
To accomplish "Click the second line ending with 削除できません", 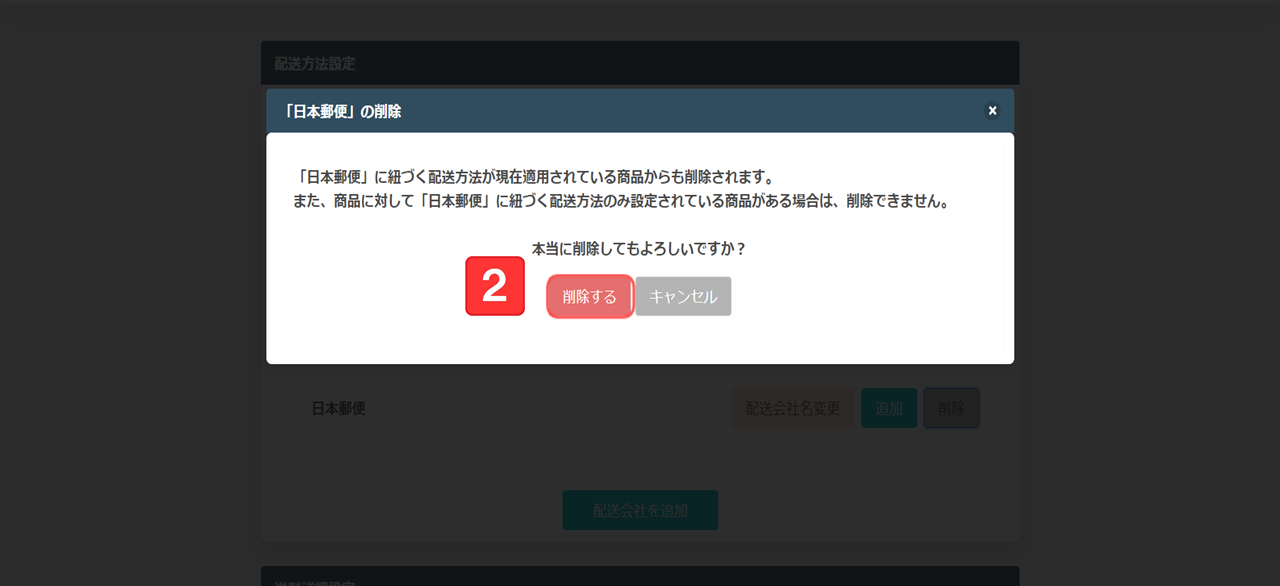I will pos(621,201).
